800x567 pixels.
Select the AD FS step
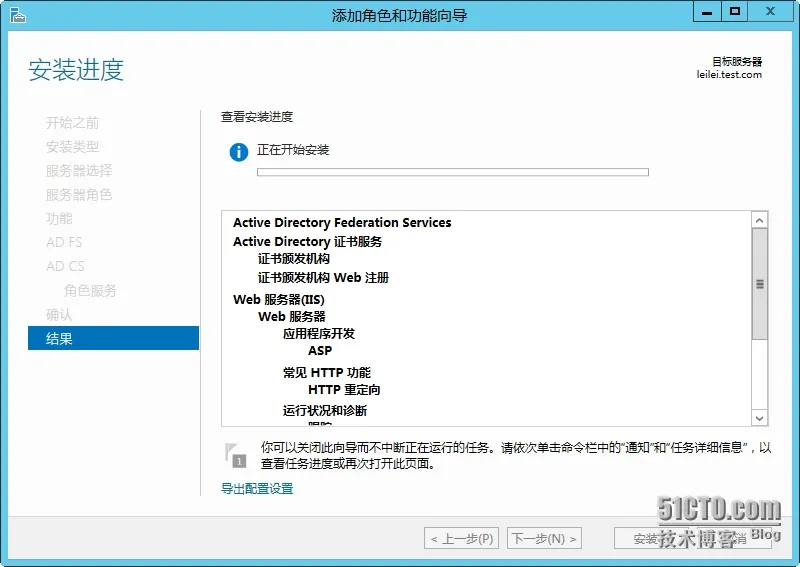(64, 242)
